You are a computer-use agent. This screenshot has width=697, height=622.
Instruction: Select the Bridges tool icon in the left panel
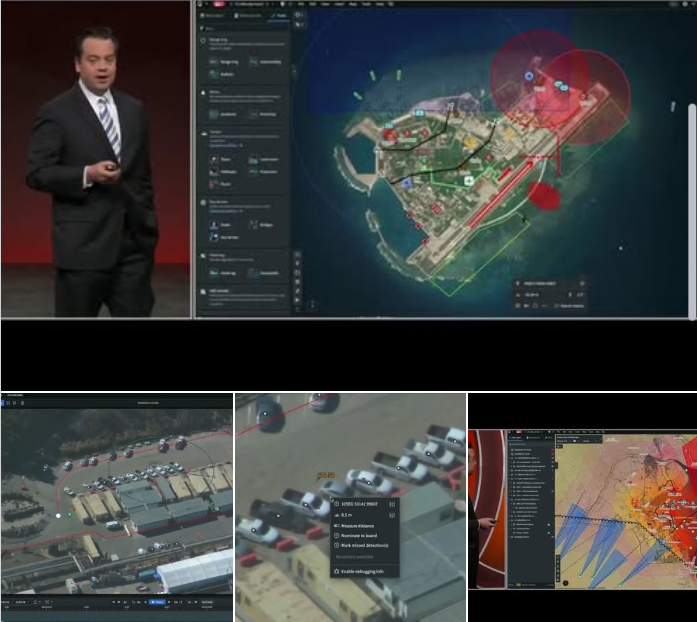(x=254, y=226)
